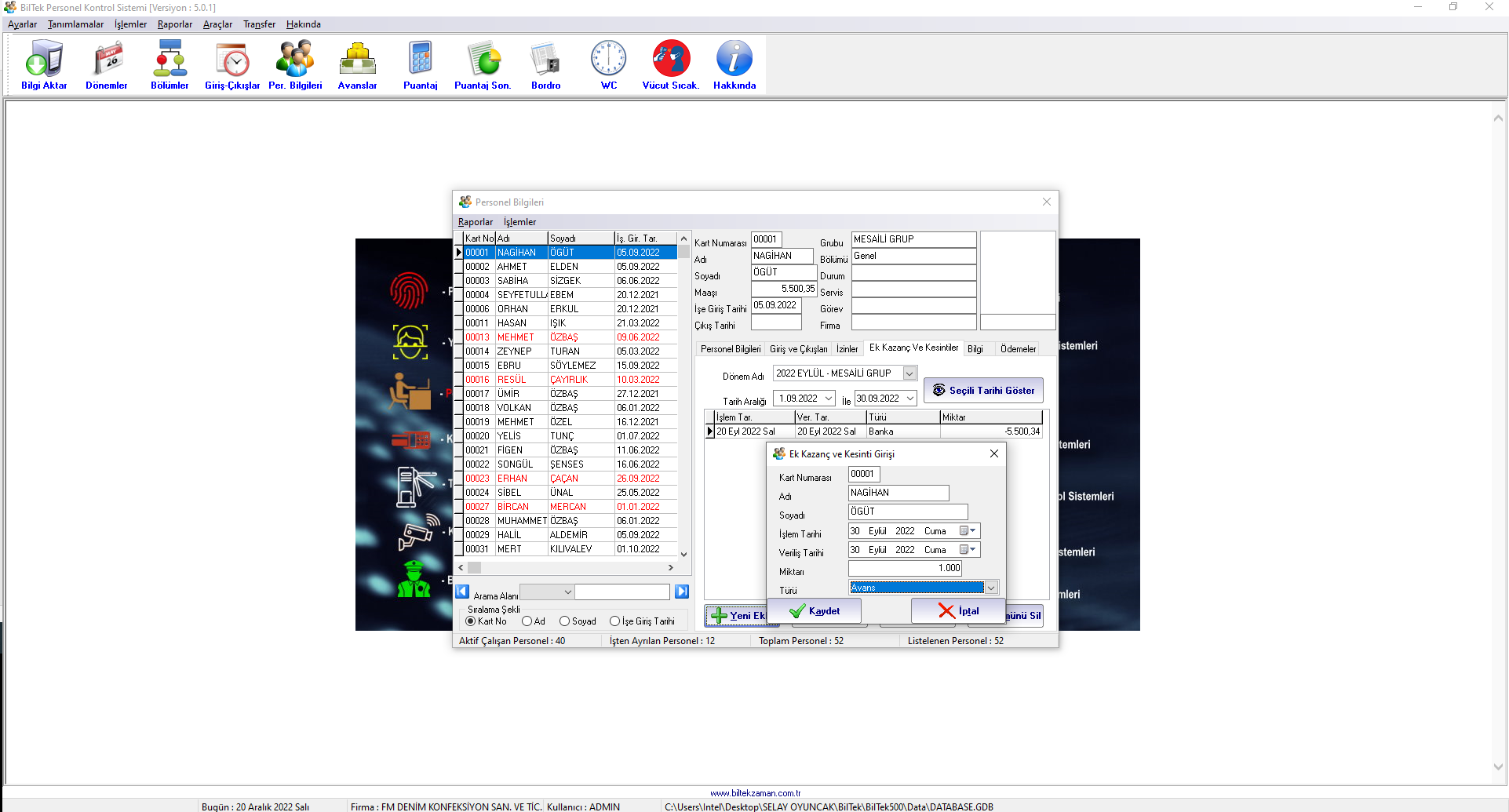Click the Seçili Tarihi Göster button
The image size is (1509, 812).
983,391
